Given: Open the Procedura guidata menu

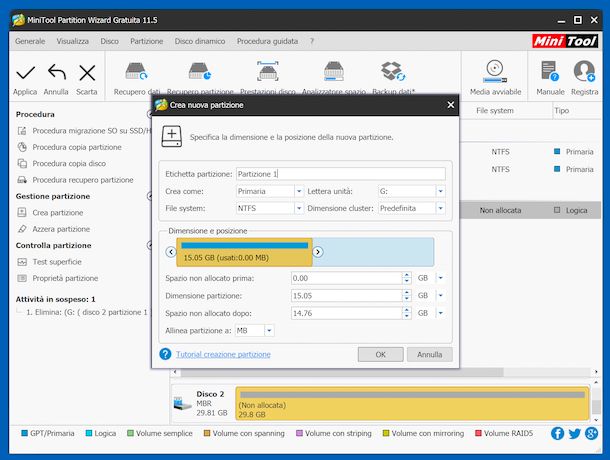Looking at the screenshot, I should [267, 41].
